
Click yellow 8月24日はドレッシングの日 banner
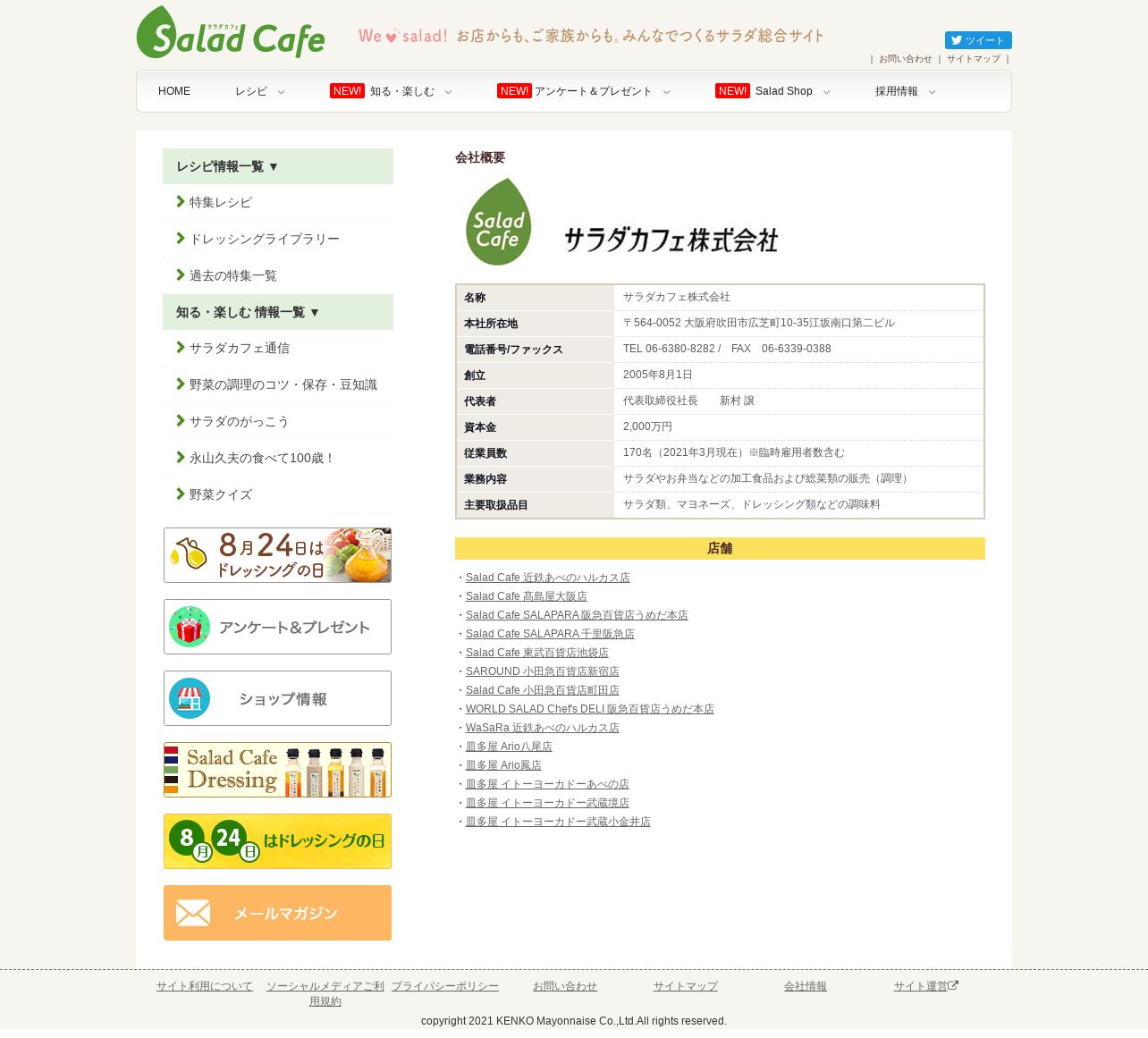click(277, 841)
